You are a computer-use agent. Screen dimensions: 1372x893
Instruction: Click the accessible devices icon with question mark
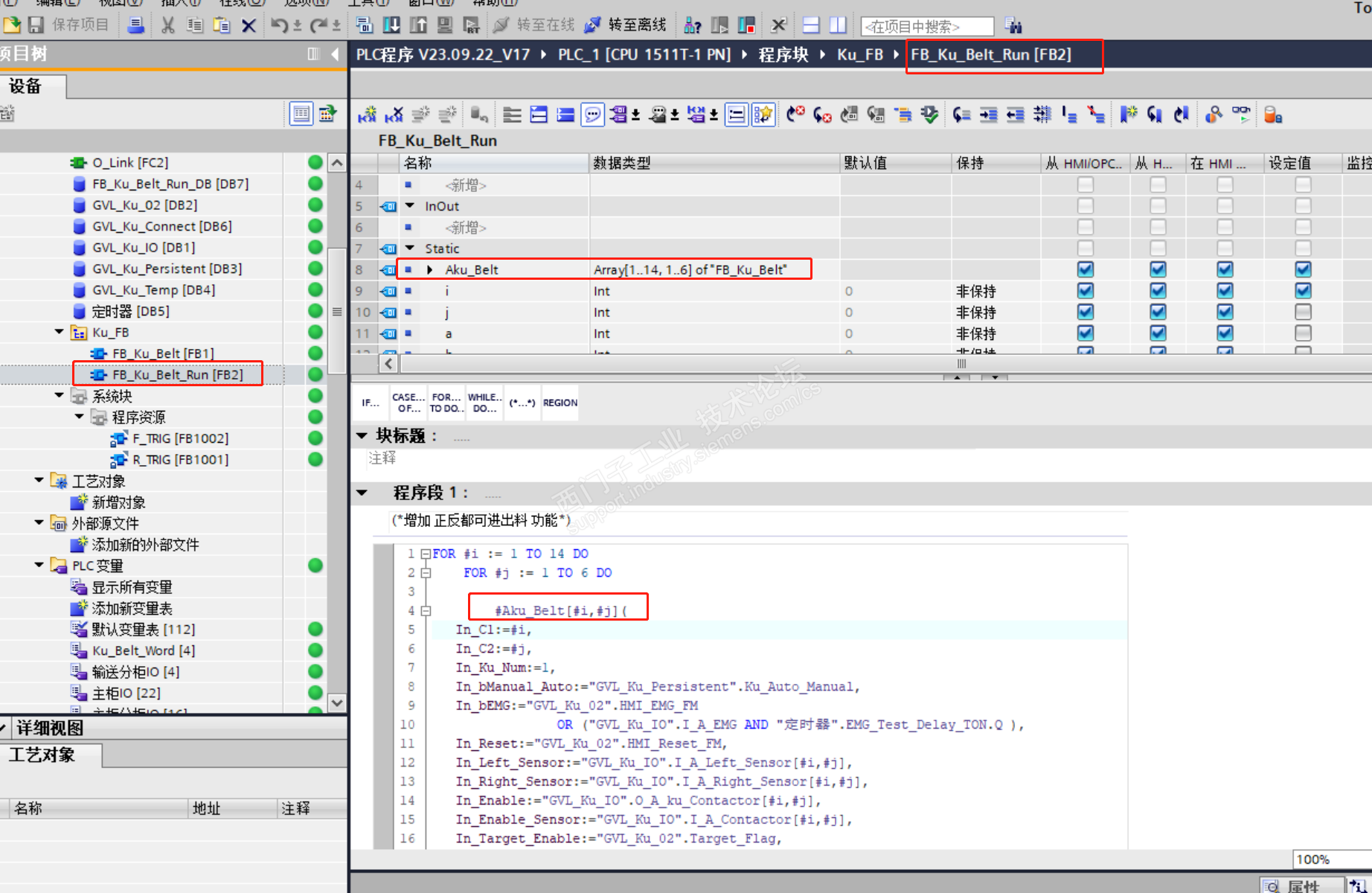coord(693,25)
